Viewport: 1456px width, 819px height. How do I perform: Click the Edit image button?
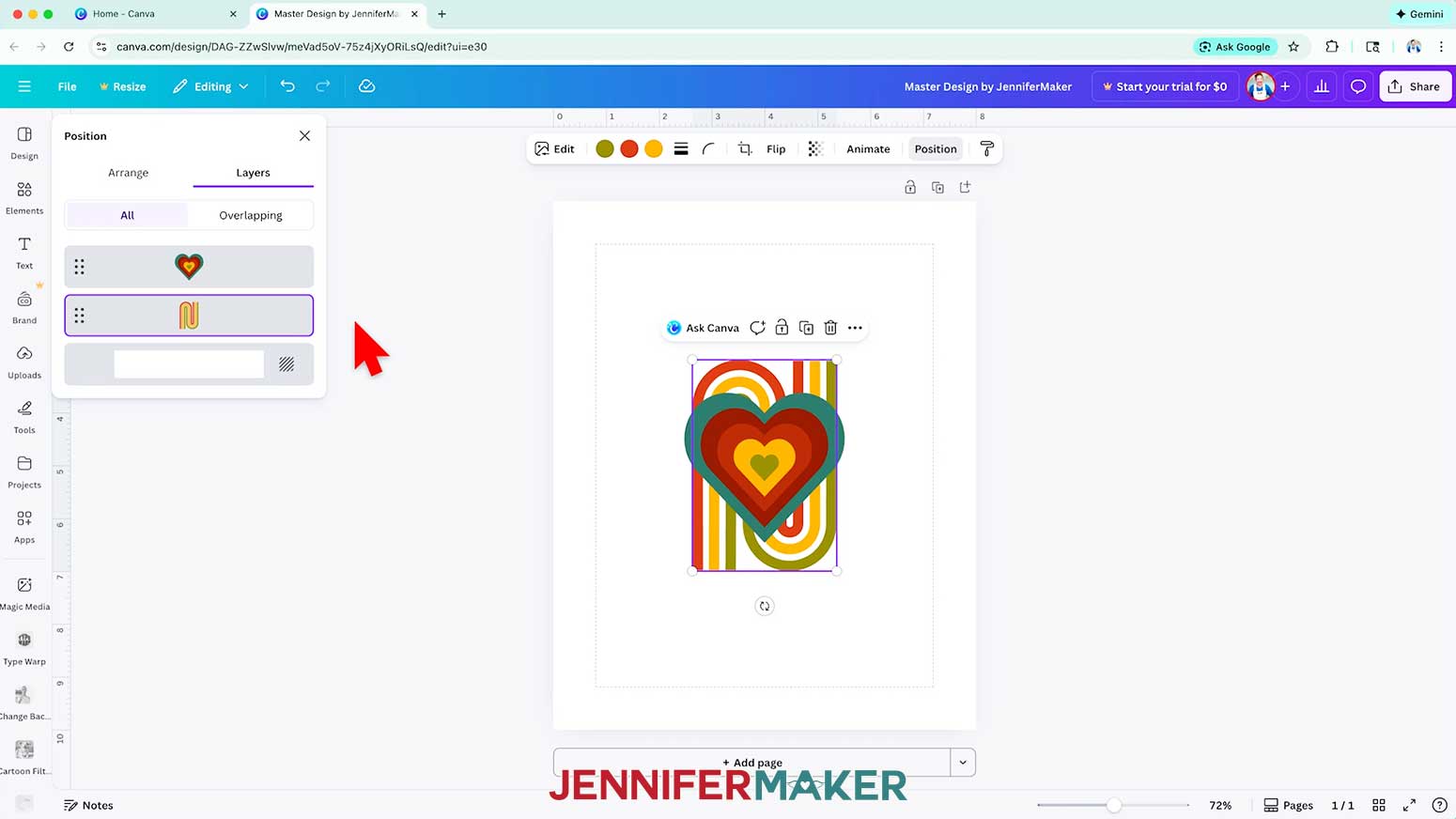pyautogui.click(x=554, y=148)
